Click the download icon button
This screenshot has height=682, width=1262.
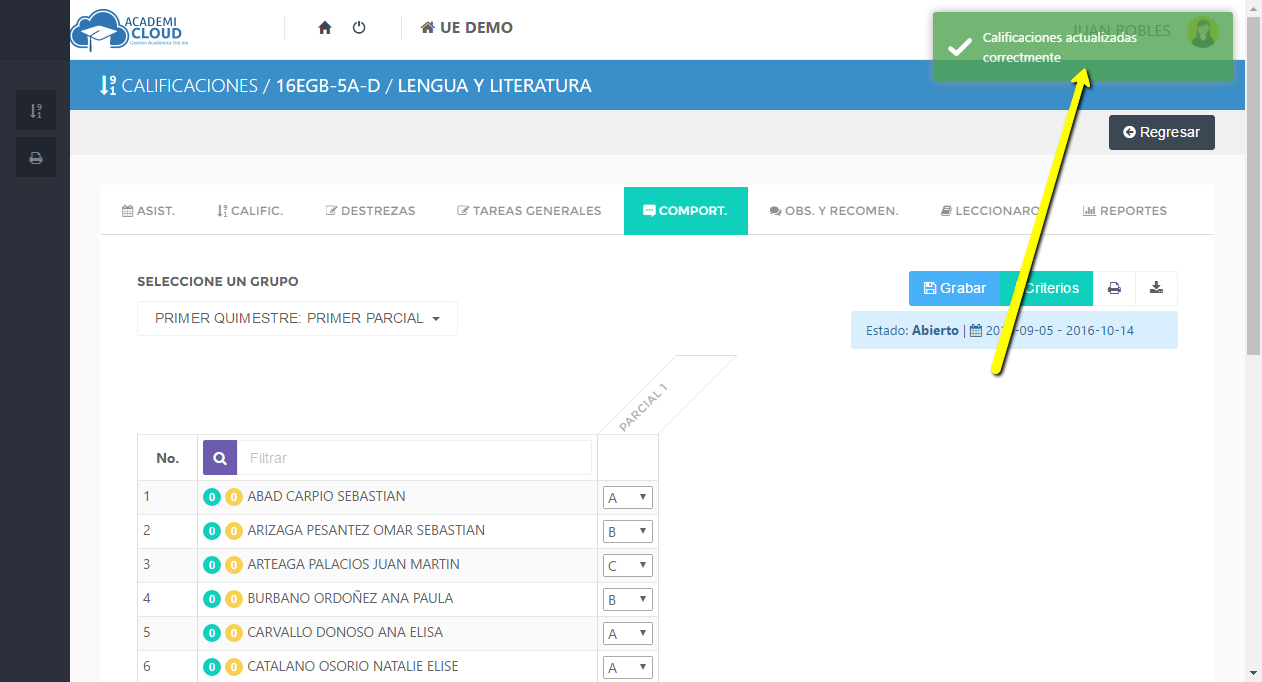pyautogui.click(x=1156, y=288)
